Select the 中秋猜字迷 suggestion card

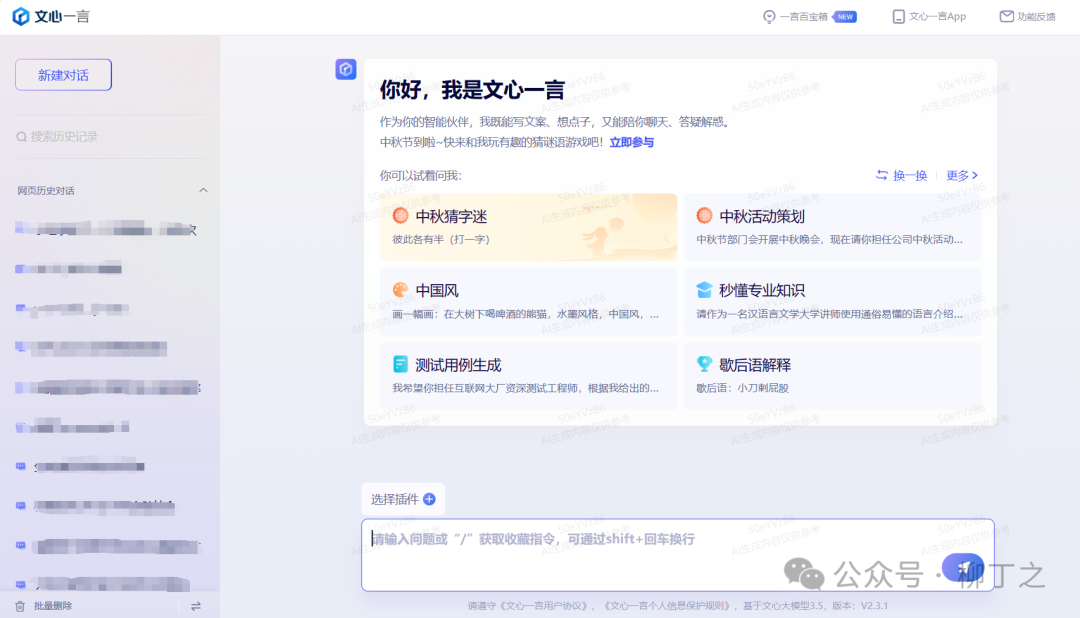(x=528, y=227)
